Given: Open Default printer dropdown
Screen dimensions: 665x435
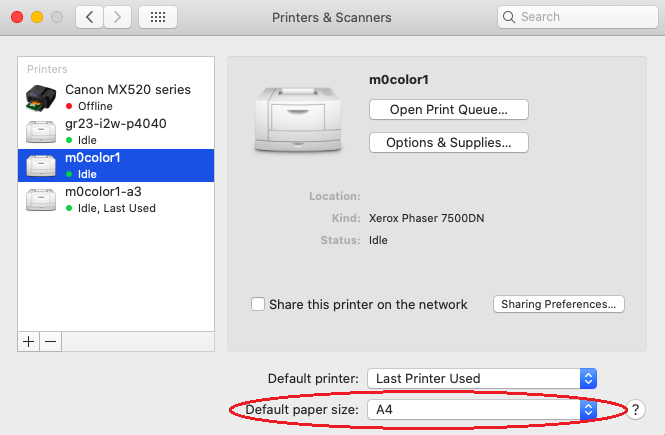Looking at the screenshot, I should point(482,378).
